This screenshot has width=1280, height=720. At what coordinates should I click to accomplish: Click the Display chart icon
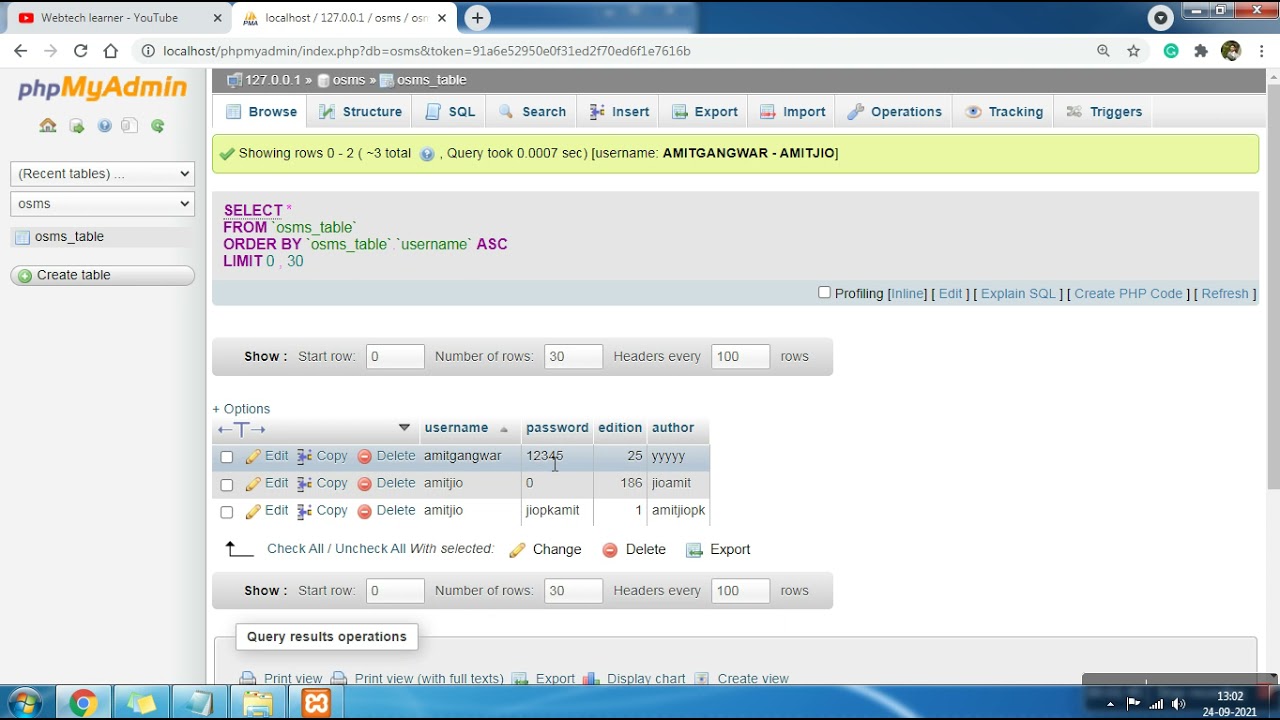coord(591,678)
